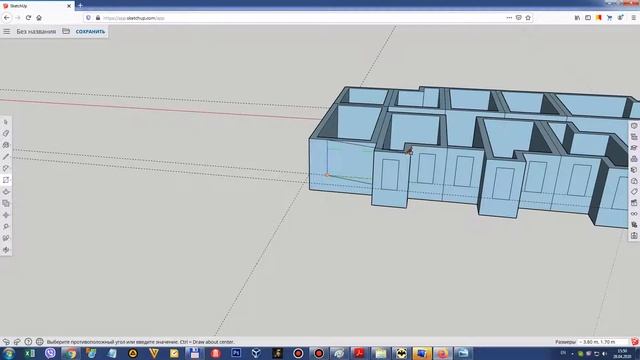640x360 pixels.
Task: Open Viber from the taskbar
Action: tap(50, 353)
